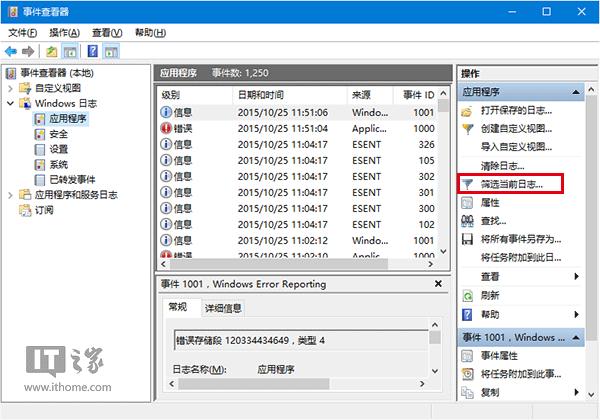600x420 pixels.
Task: Click the 事件属性 action icon
Action: (x=467, y=356)
